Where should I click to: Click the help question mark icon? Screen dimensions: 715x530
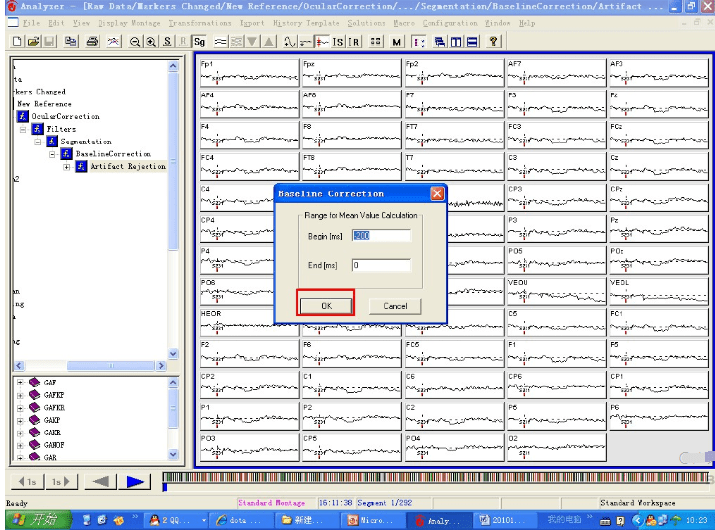point(493,42)
